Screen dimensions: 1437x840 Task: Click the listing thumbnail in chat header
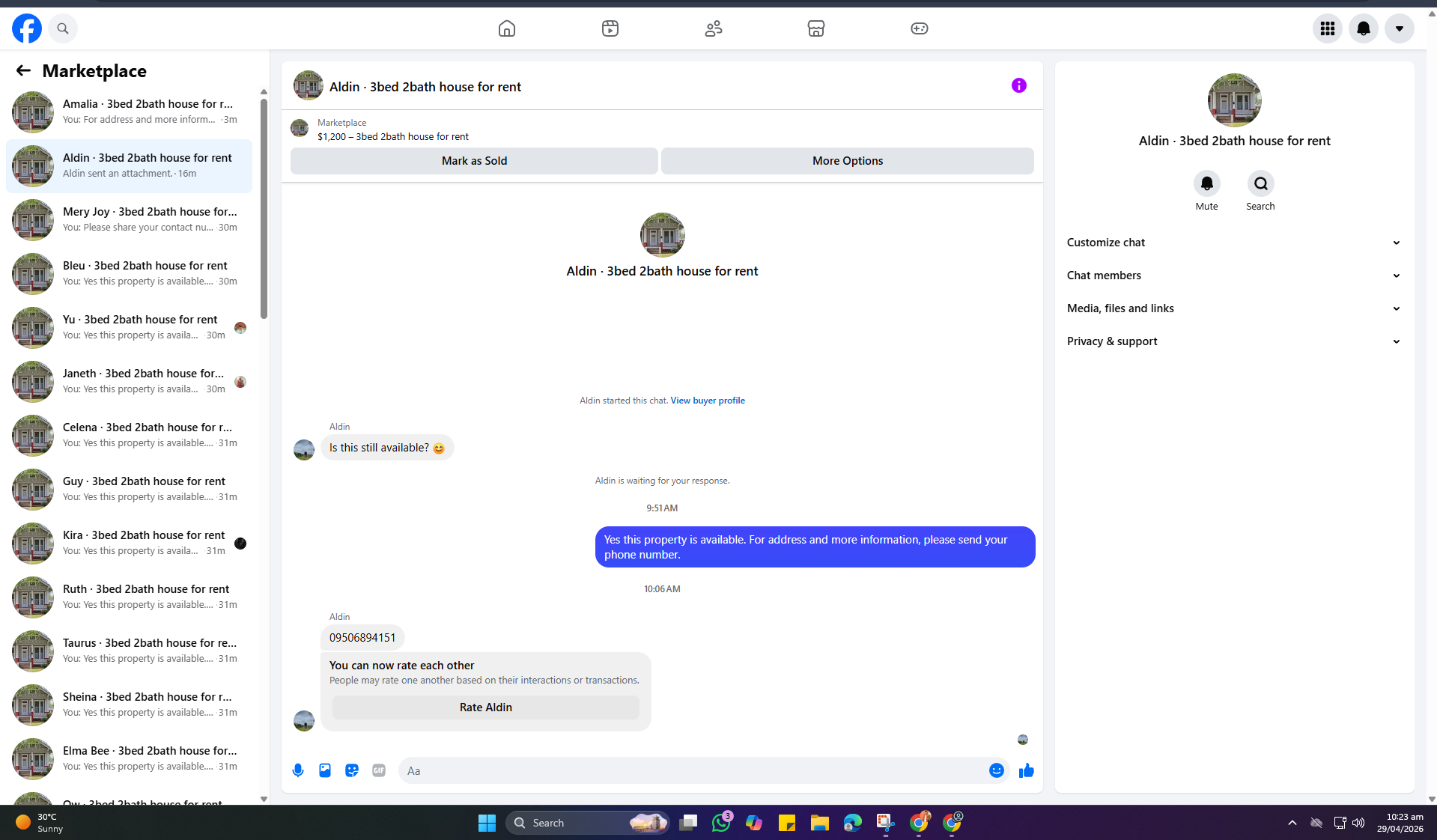coord(308,85)
